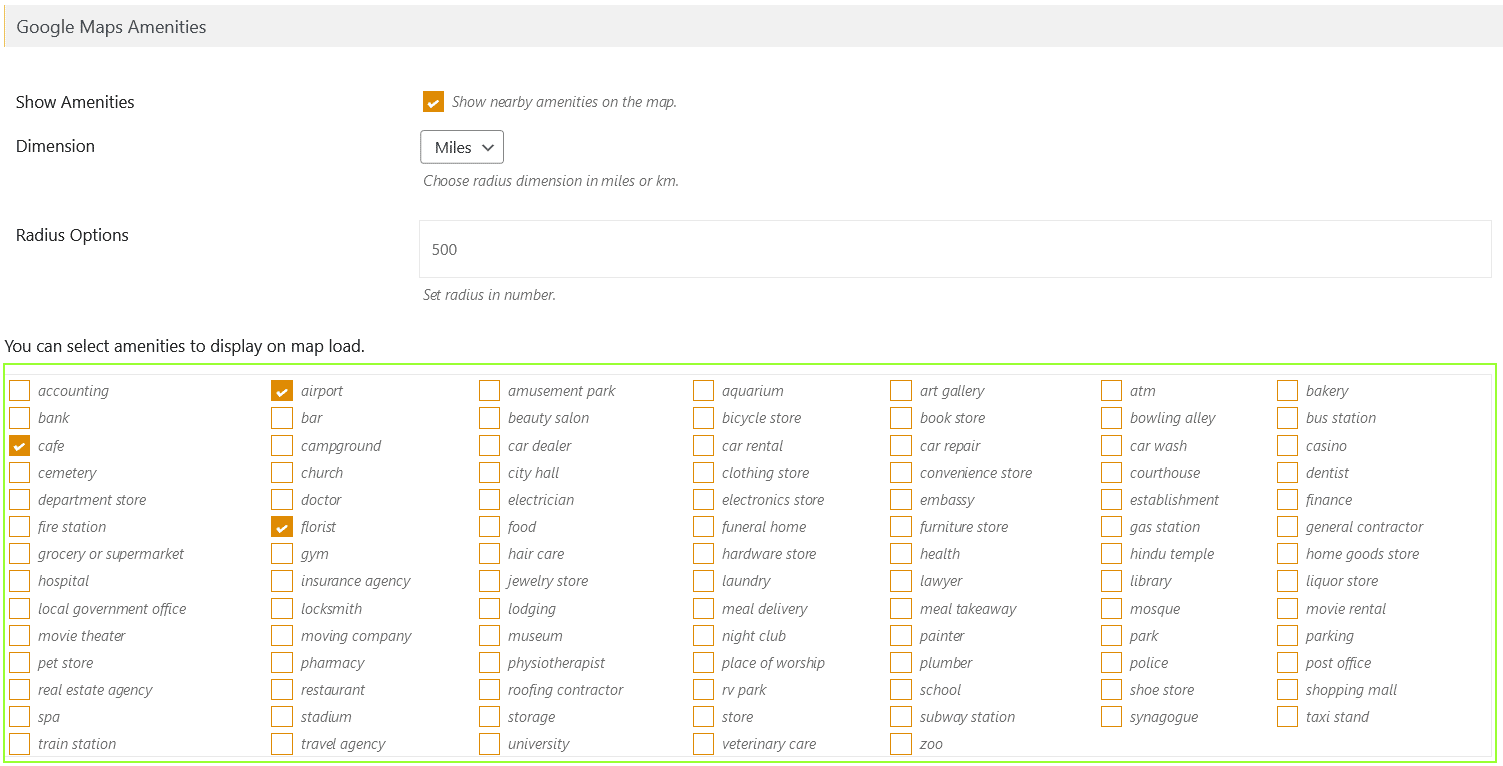1503x766 pixels.
Task: Select the gas station checkbox
Action: [x=1112, y=527]
